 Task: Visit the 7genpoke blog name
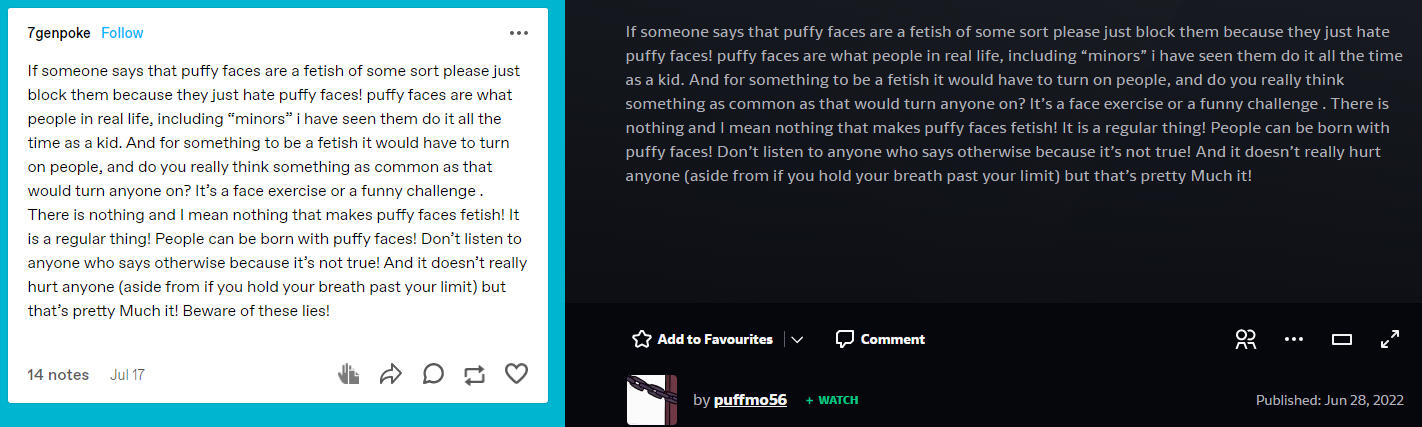coord(59,33)
